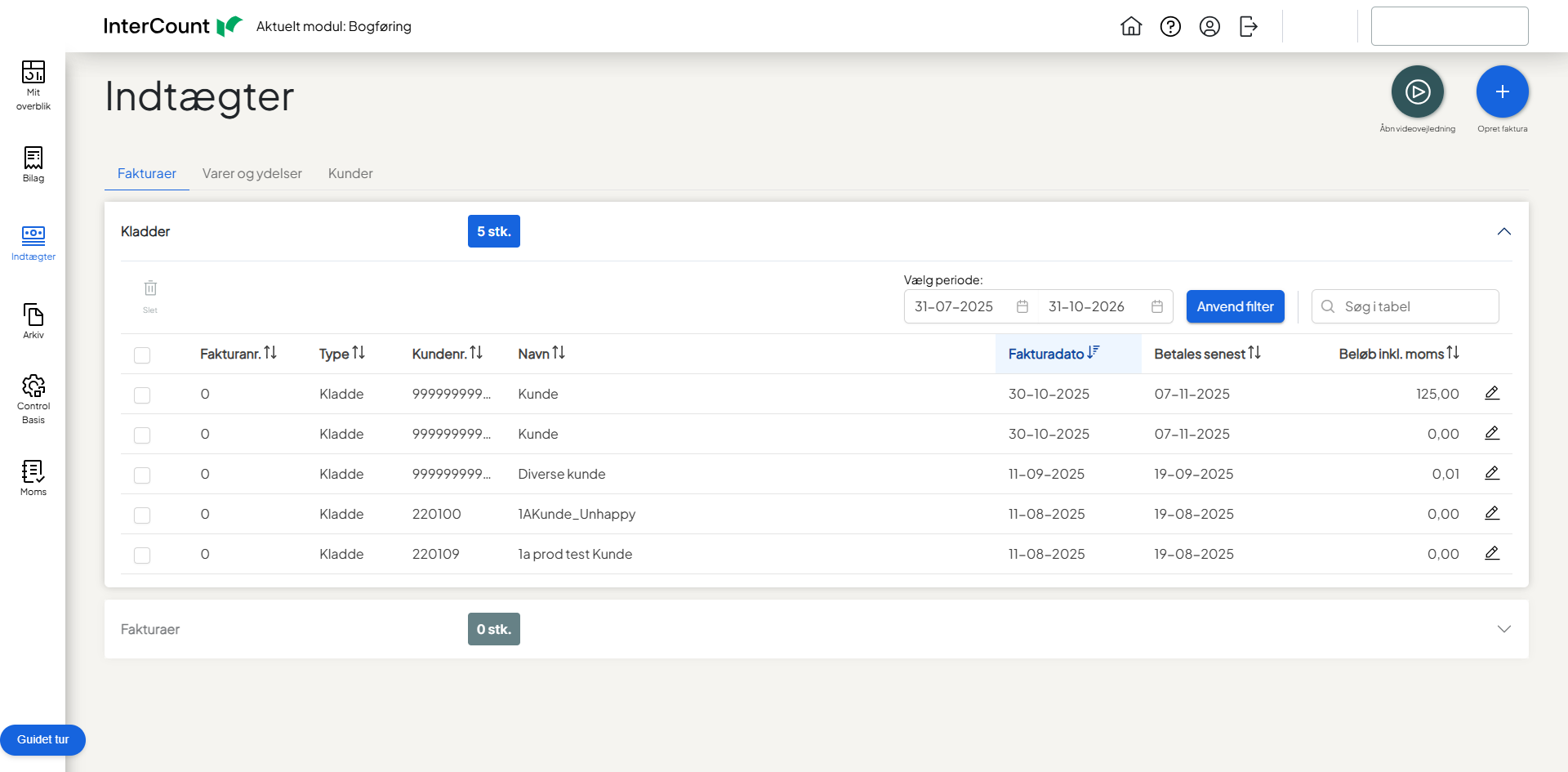Open the help question mark icon
The height and width of the screenshot is (772, 1568).
point(1170,27)
